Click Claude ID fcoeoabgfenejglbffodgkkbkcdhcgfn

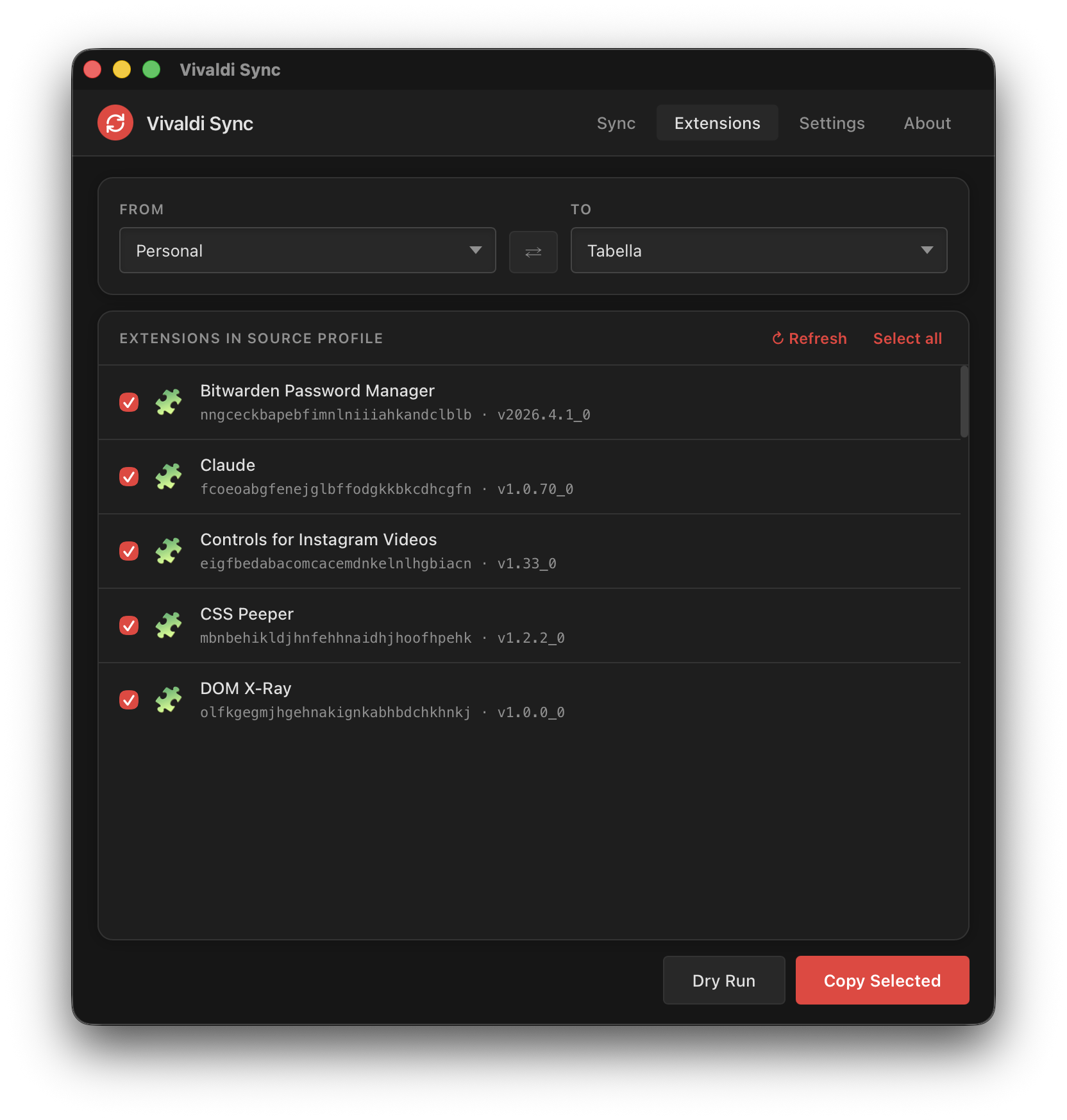[x=336, y=489]
